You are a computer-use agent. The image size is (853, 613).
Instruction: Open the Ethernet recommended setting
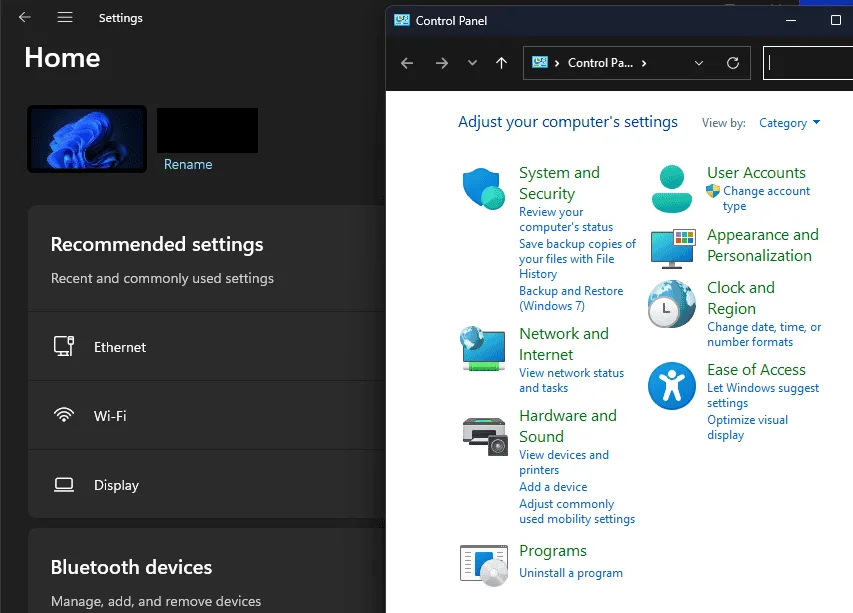tap(207, 346)
